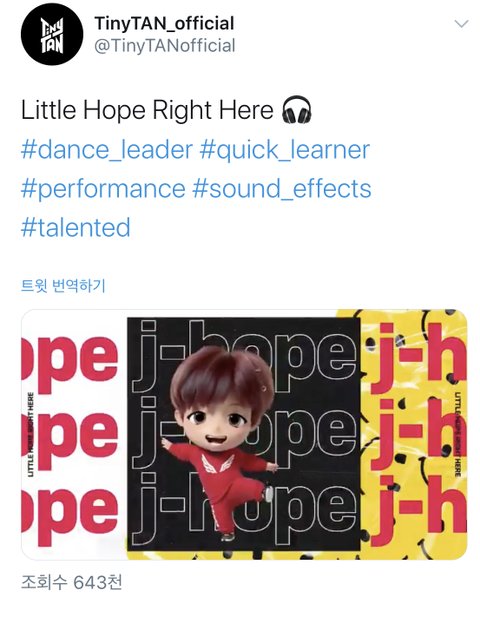Open the #dance_leader hashtag
The width and height of the screenshot is (480, 617).
point(107,150)
